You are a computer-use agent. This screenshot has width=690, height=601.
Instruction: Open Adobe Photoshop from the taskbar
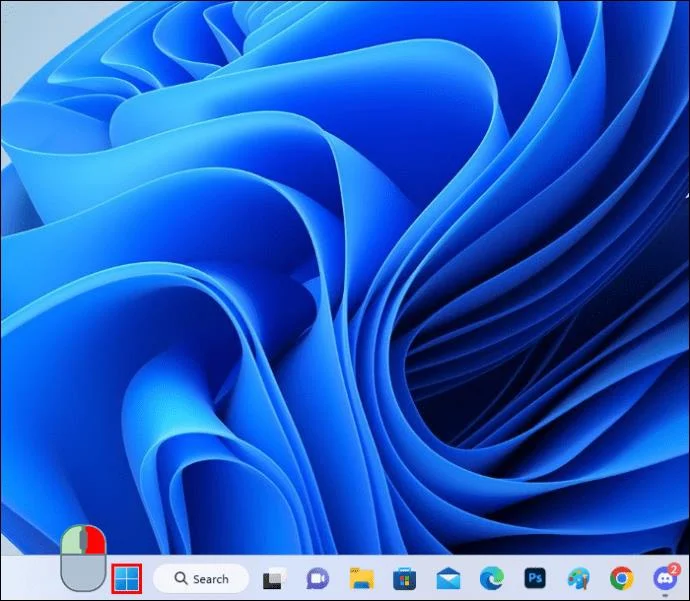535,578
